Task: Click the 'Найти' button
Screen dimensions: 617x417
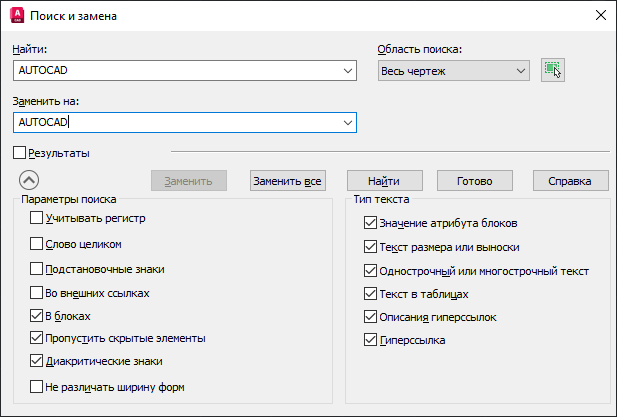Action: [x=384, y=181]
